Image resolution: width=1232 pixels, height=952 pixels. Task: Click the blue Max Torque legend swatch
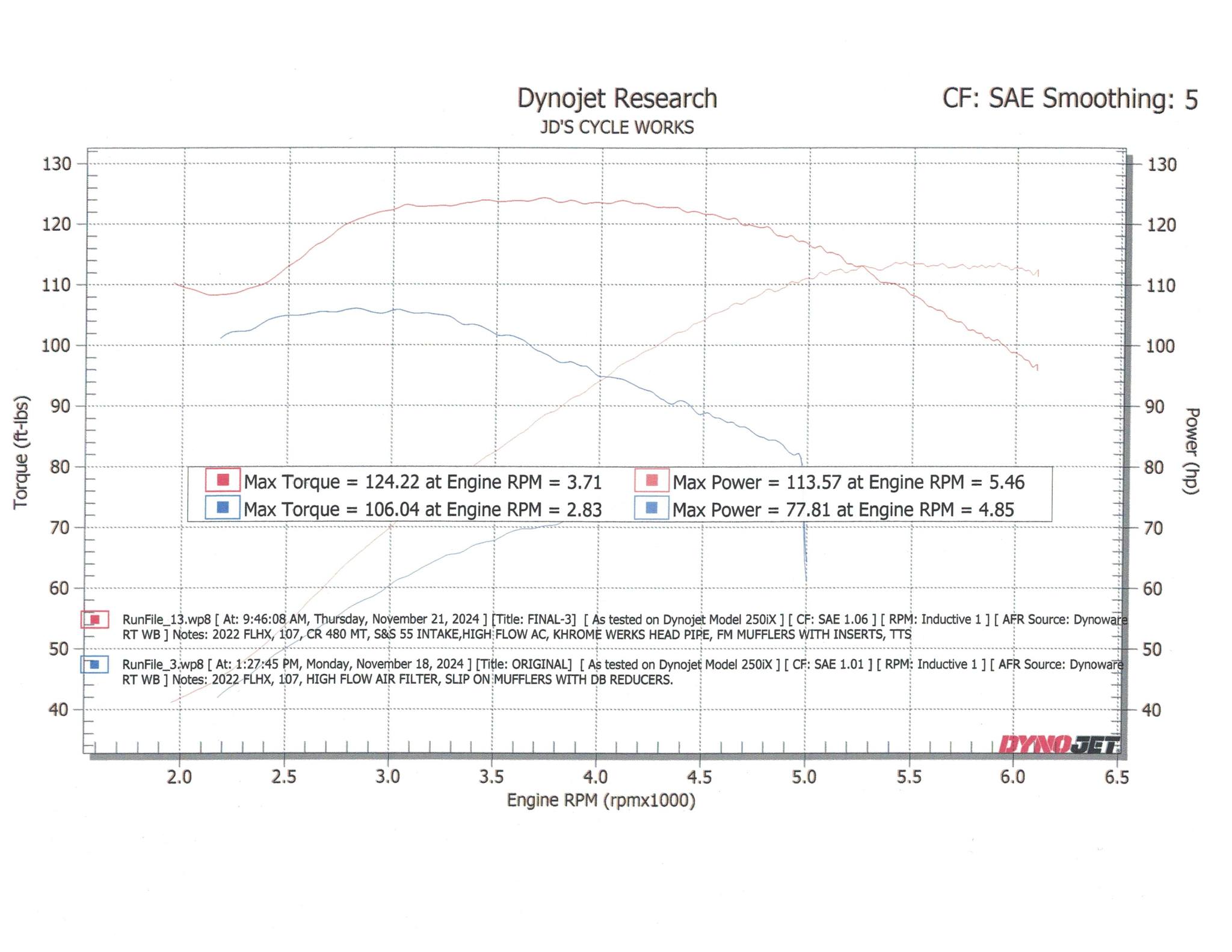pos(223,508)
